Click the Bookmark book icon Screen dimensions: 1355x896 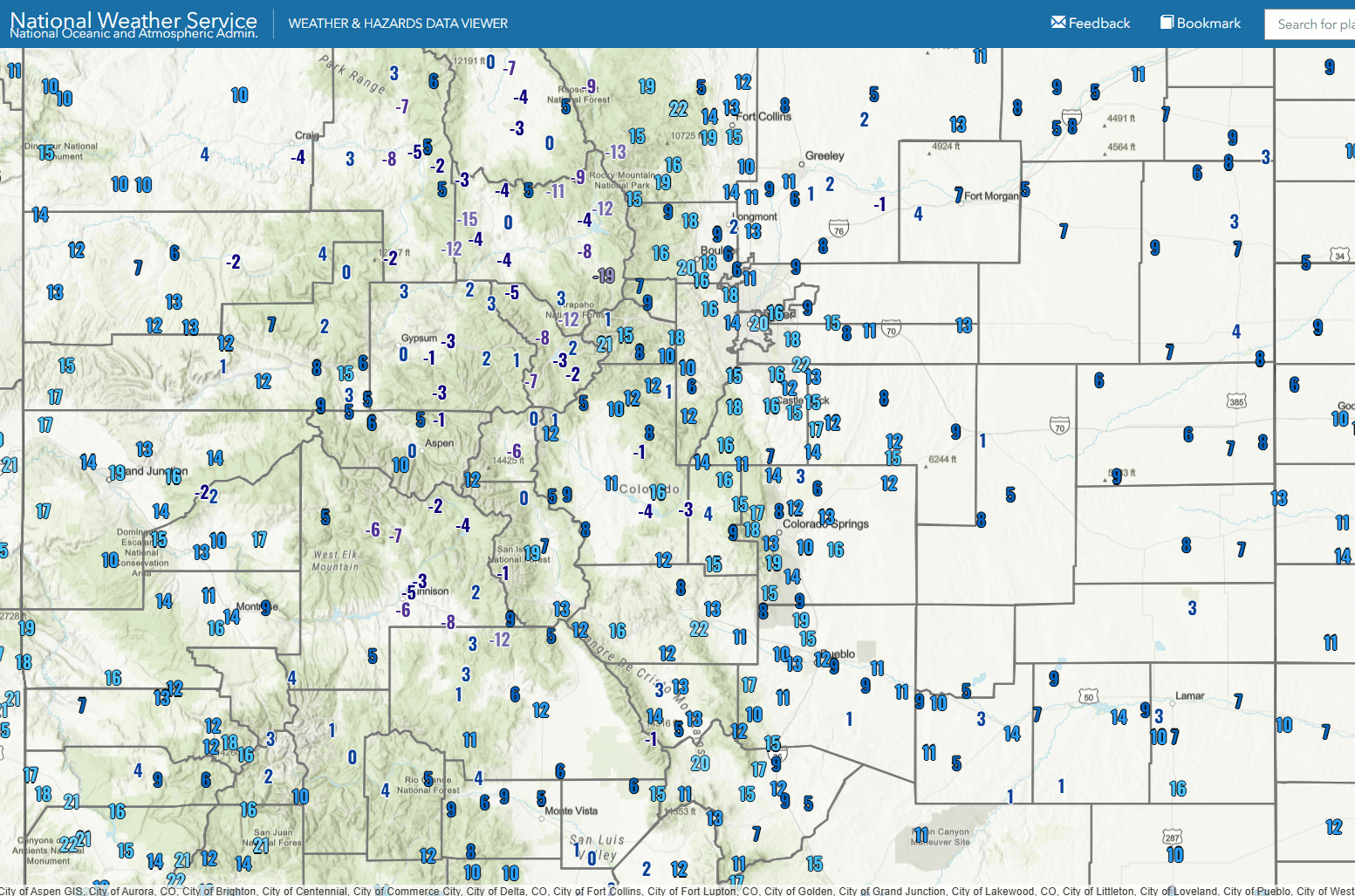pyautogui.click(x=1167, y=24)
